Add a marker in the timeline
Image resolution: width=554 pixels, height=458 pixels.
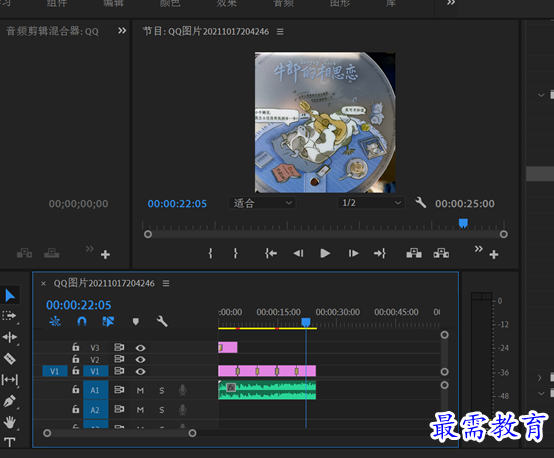tap(135, 321)
